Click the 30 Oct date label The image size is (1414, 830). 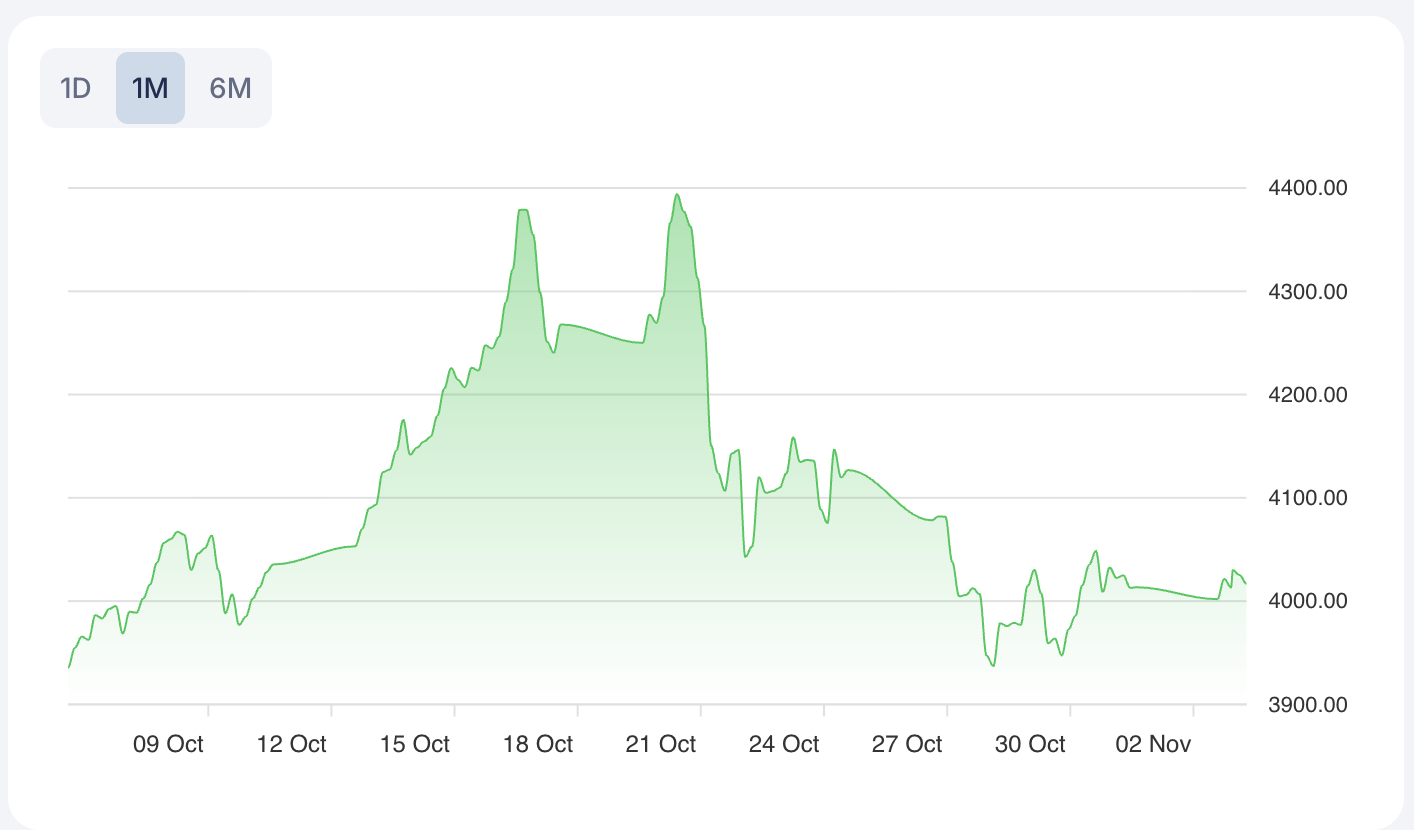click(x=1030, y=744)
